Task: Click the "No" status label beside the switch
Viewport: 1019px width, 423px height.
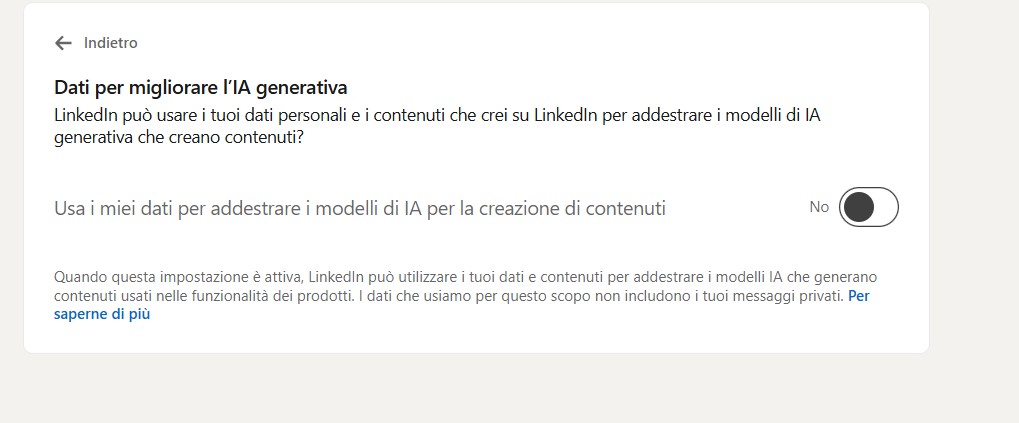Action: [819, 207]
